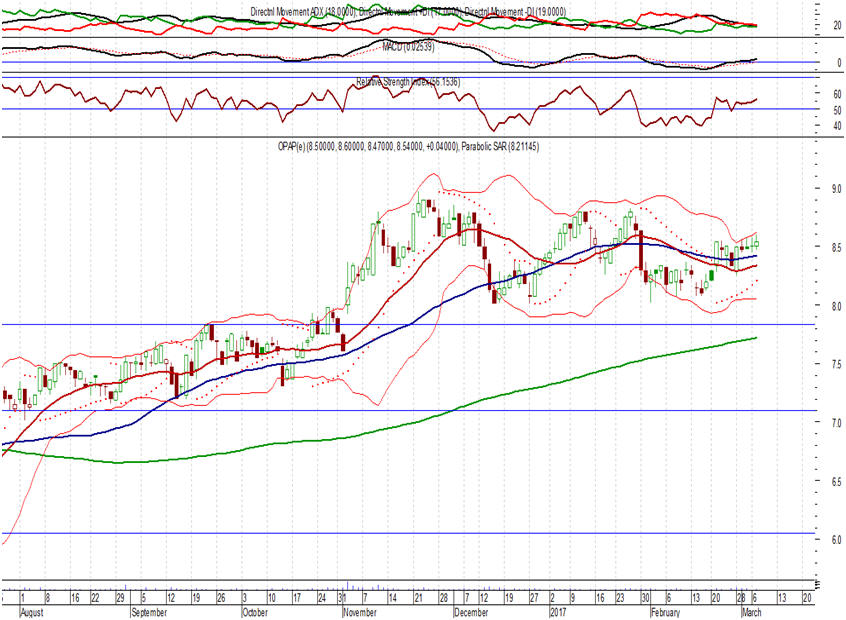Click date tick 29 on time axis
The width and height of the screenshot is (846, 620).
click(120, 598)
